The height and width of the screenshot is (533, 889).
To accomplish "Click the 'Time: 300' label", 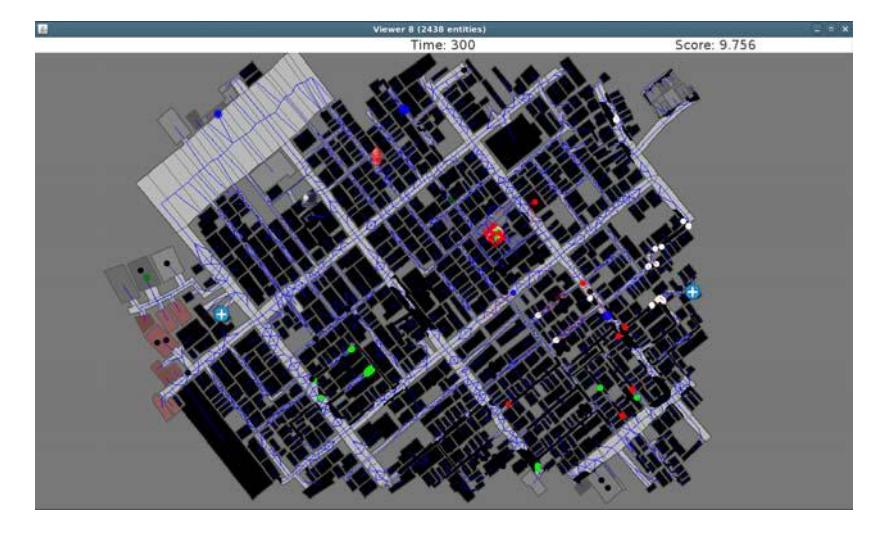I will [443, 45].
